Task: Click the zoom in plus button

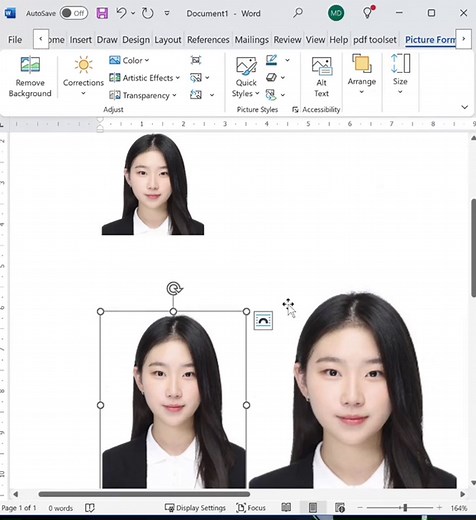Action: click(439, 508)
